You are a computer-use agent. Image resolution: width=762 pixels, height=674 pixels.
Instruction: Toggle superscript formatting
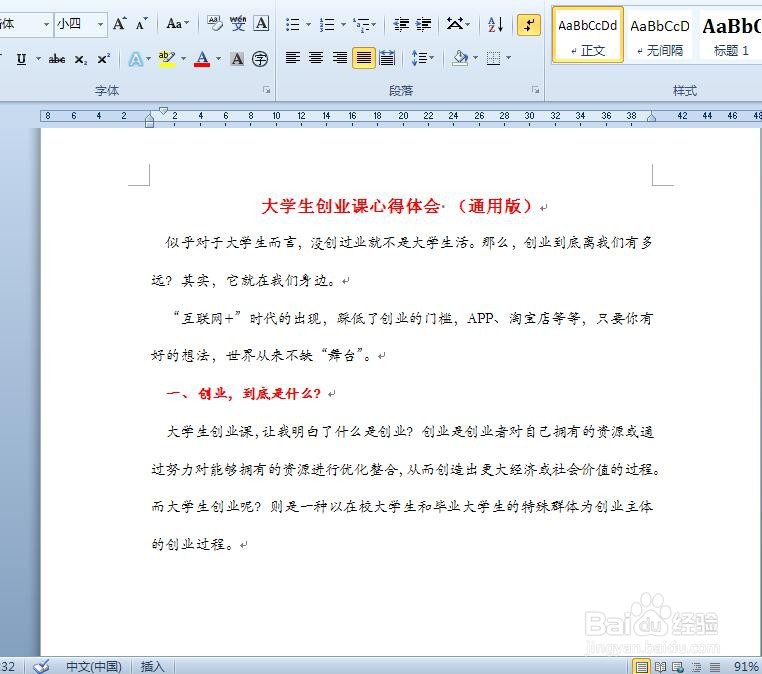tap(104, 59)
